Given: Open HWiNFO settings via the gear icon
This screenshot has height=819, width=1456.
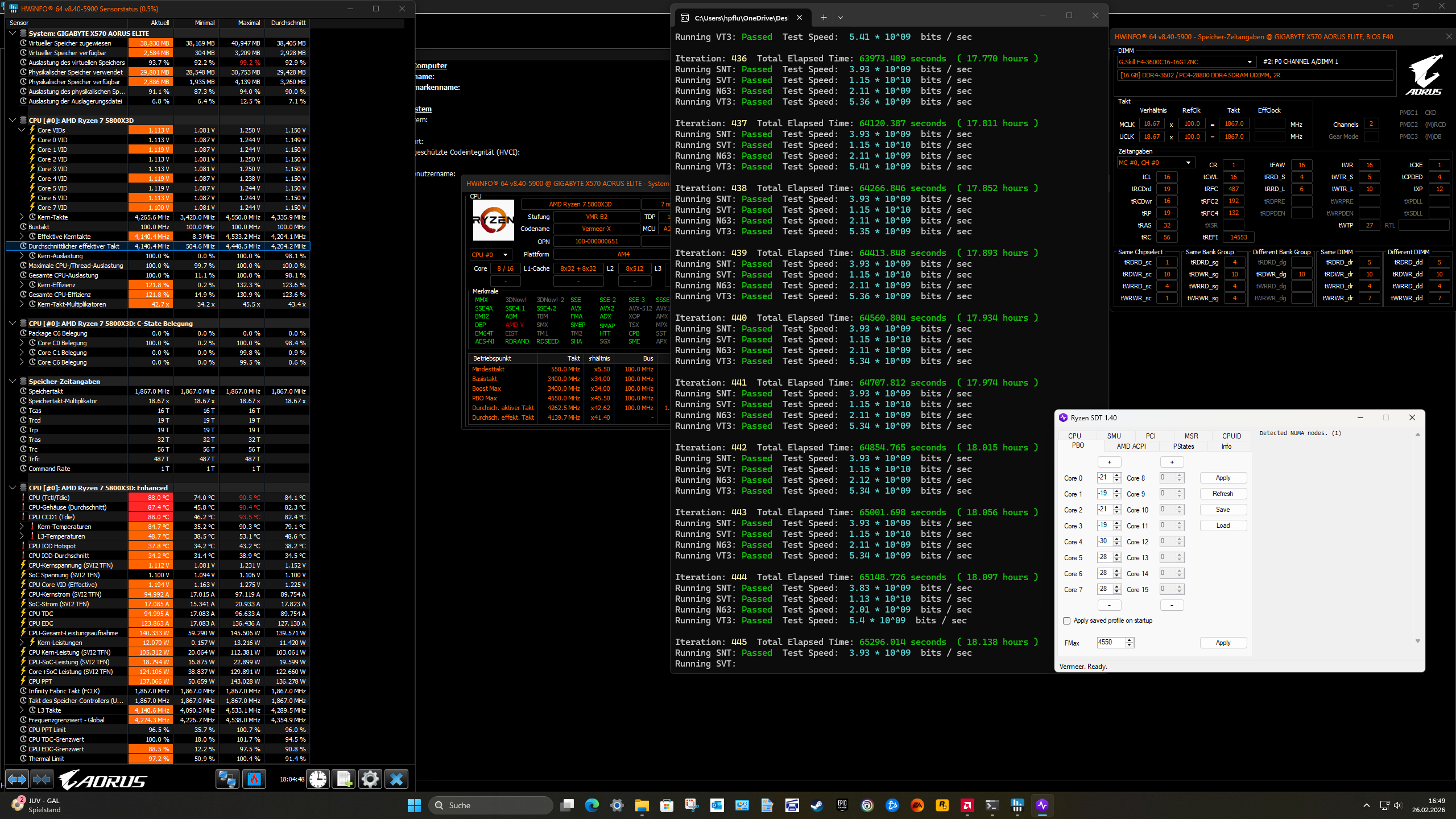Looking at the screenshot, I should click(x=370, y=779).
